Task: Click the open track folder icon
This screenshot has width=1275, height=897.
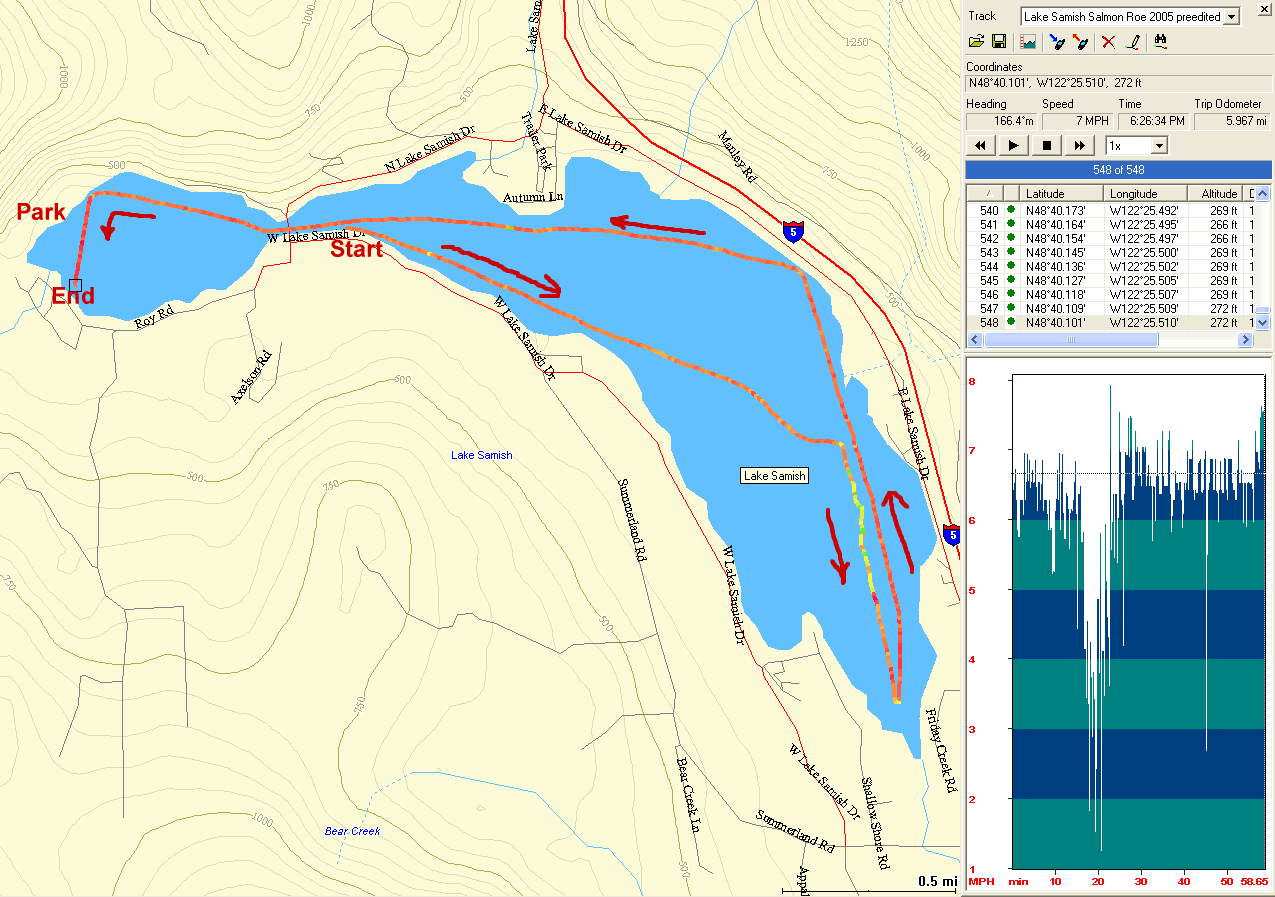Action: point(977,42)
